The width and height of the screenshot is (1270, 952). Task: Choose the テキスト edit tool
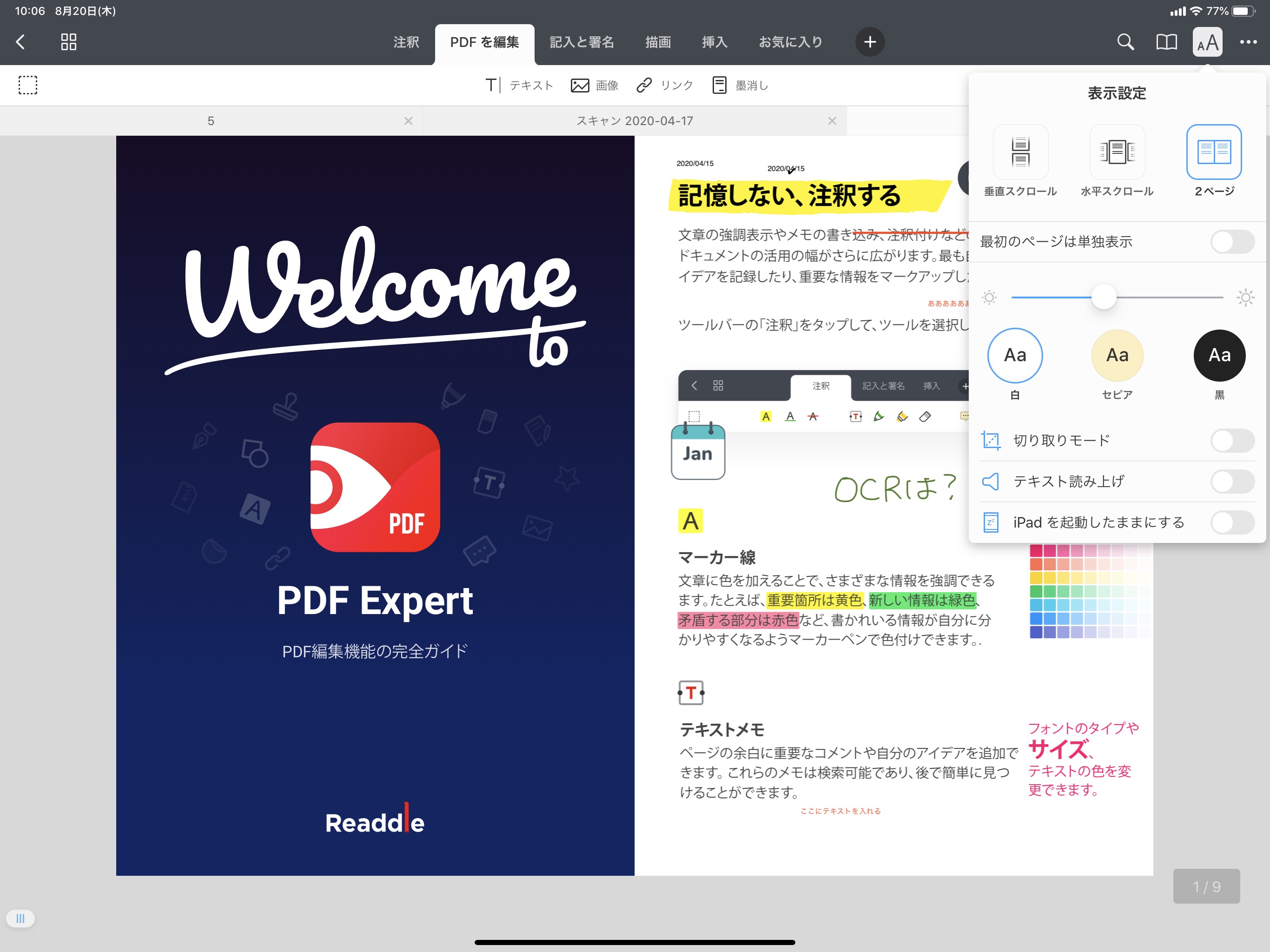pos(519,85)
